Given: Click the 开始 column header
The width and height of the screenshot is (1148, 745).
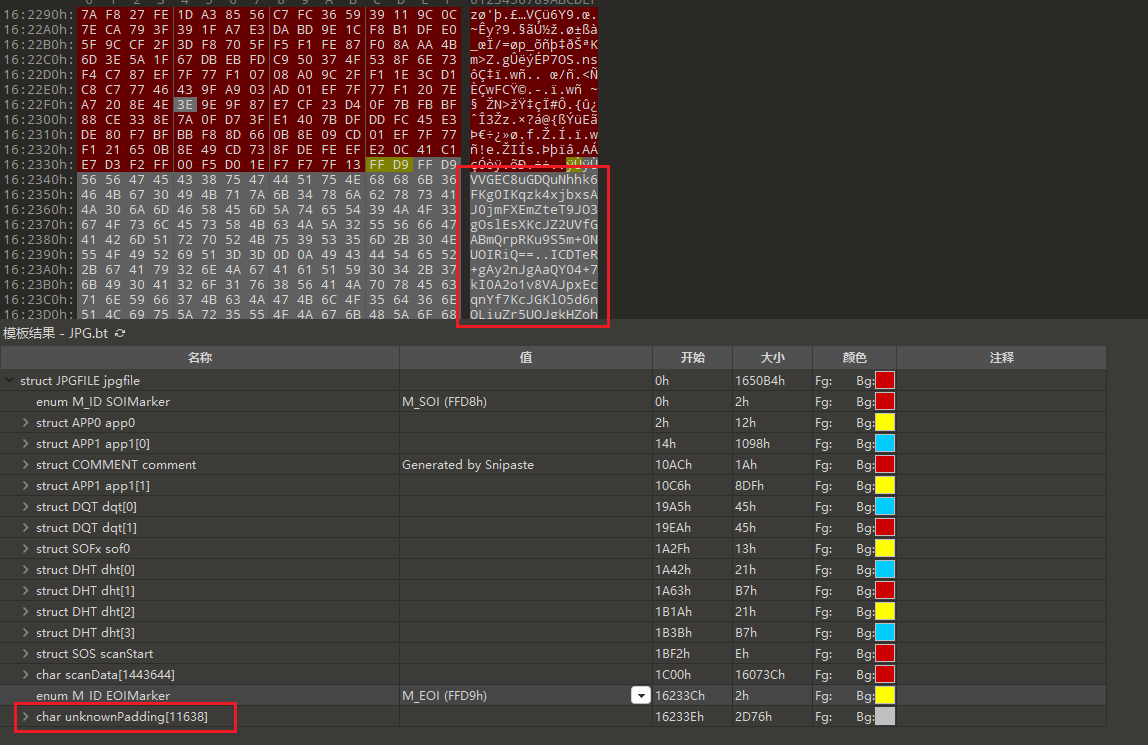Looking at the screenshot, I should click(x=691, y=358).
